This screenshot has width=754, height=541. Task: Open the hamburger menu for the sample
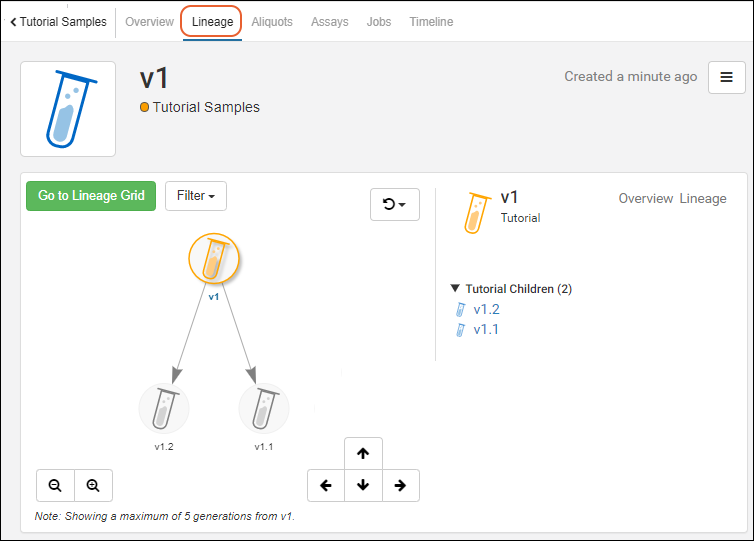(x=726, y=77)
